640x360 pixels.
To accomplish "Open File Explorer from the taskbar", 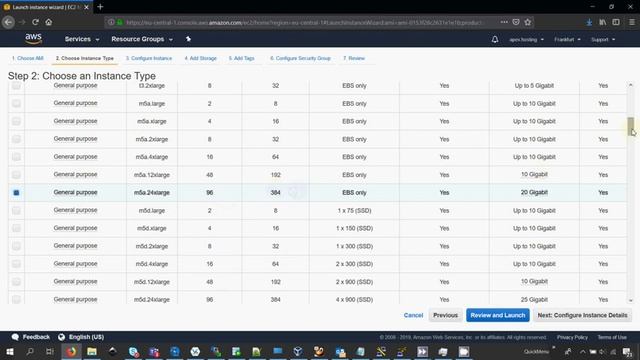I will tap(92, 351).
